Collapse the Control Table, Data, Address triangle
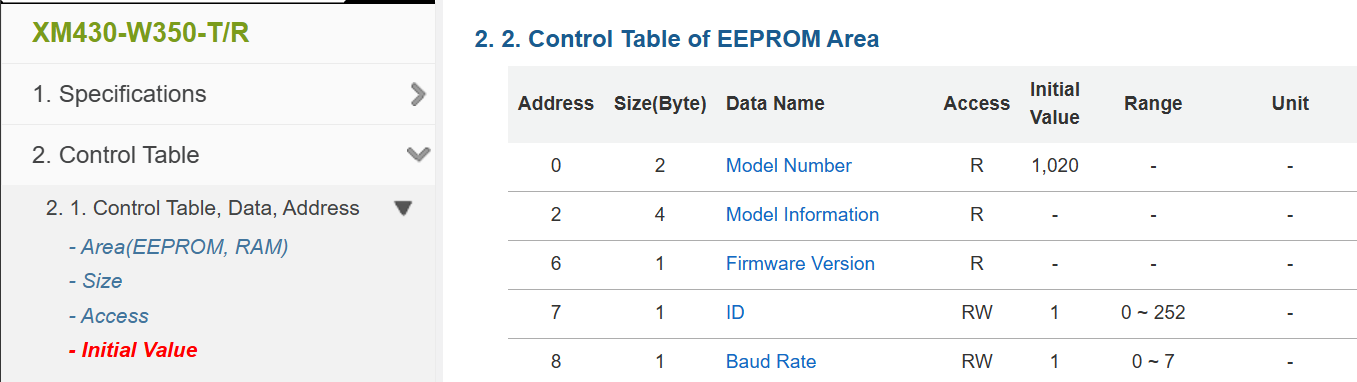The image size is (1357, 382). 403,208
